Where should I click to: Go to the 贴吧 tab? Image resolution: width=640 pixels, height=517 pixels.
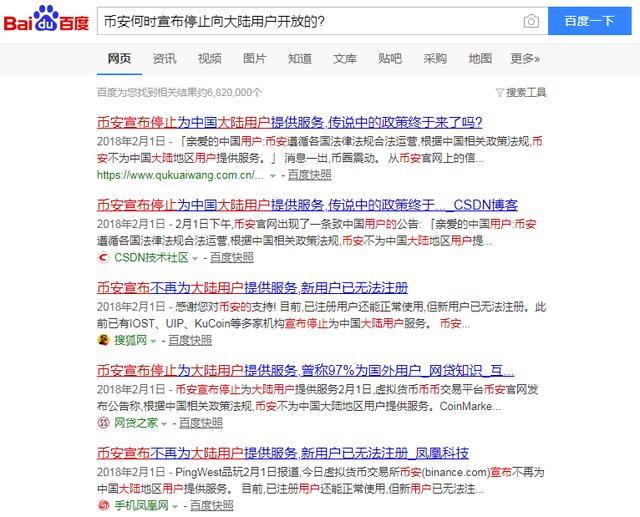[390, 59]
